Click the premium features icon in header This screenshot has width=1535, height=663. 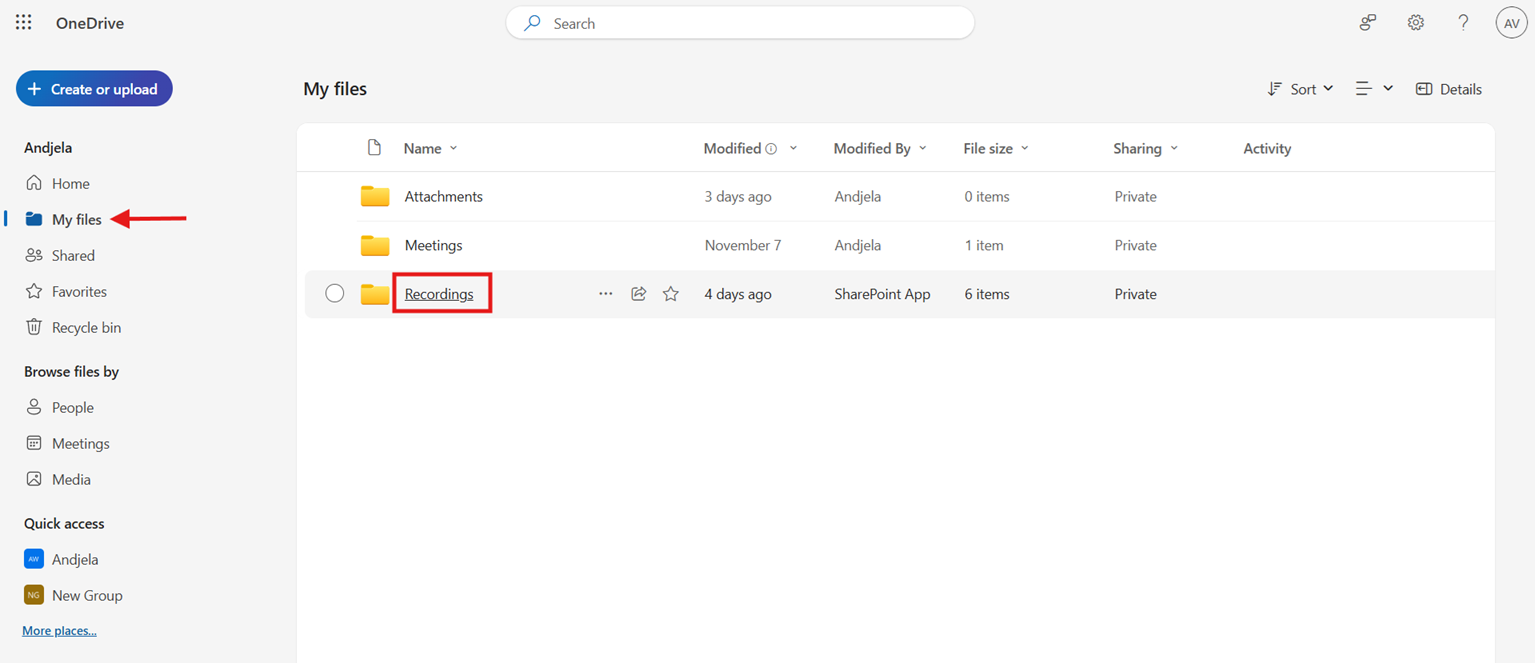pyautogui.click(x=1367, y=22)
